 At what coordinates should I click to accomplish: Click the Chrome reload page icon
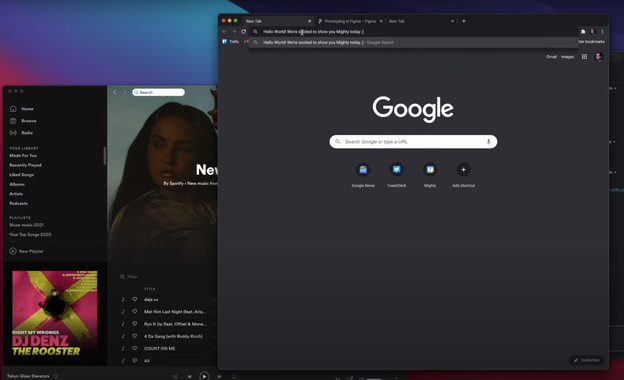click(244, 31)
